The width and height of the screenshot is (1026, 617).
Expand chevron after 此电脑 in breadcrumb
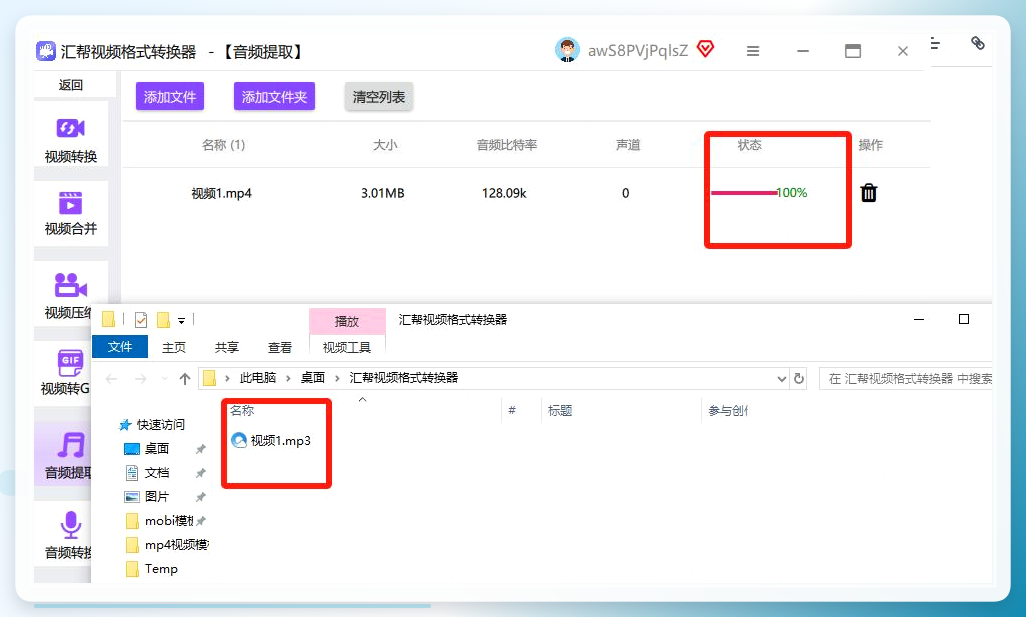click(288, 378)
